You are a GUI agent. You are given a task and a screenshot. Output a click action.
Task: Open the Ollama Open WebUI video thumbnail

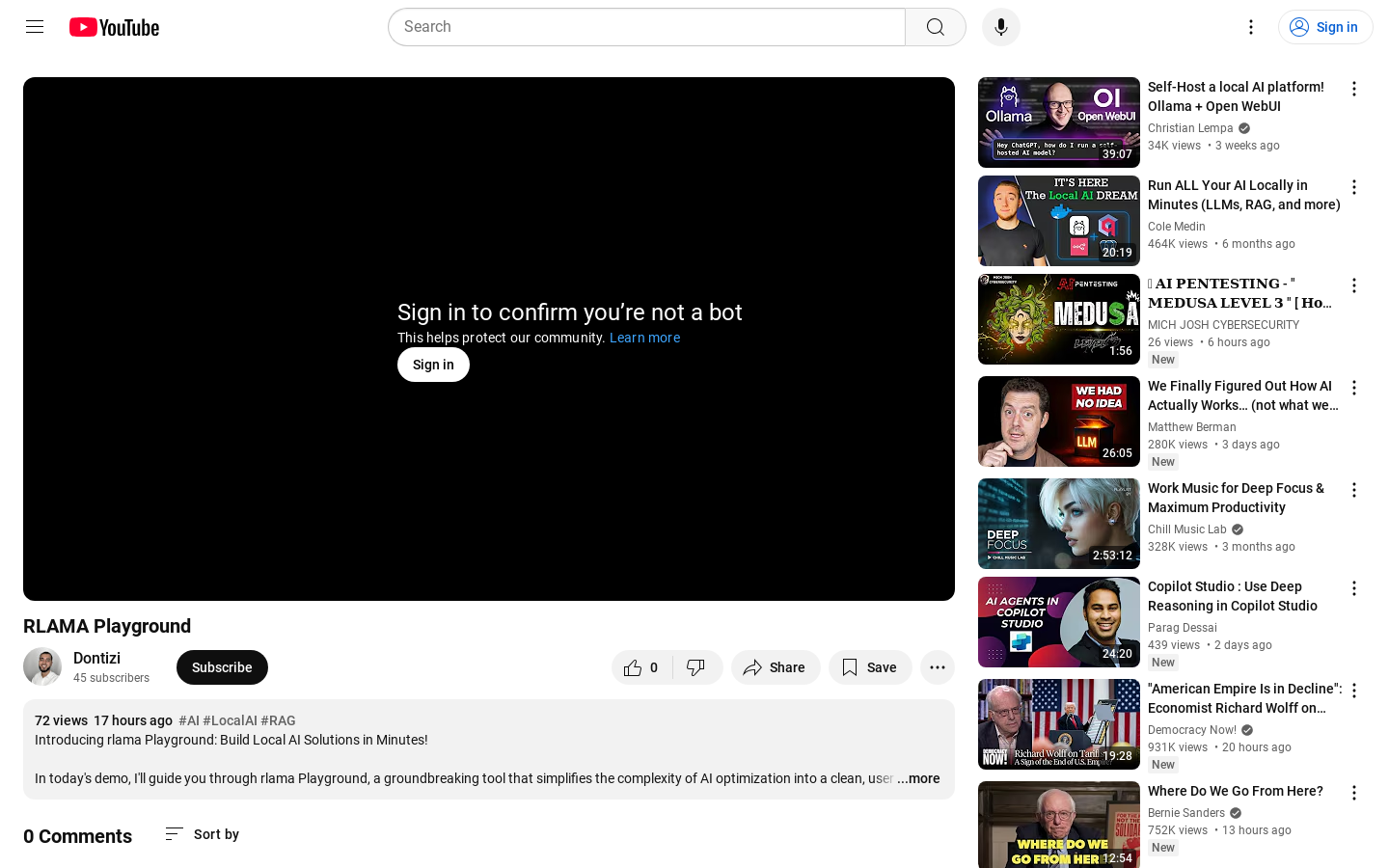(1059, 122)
